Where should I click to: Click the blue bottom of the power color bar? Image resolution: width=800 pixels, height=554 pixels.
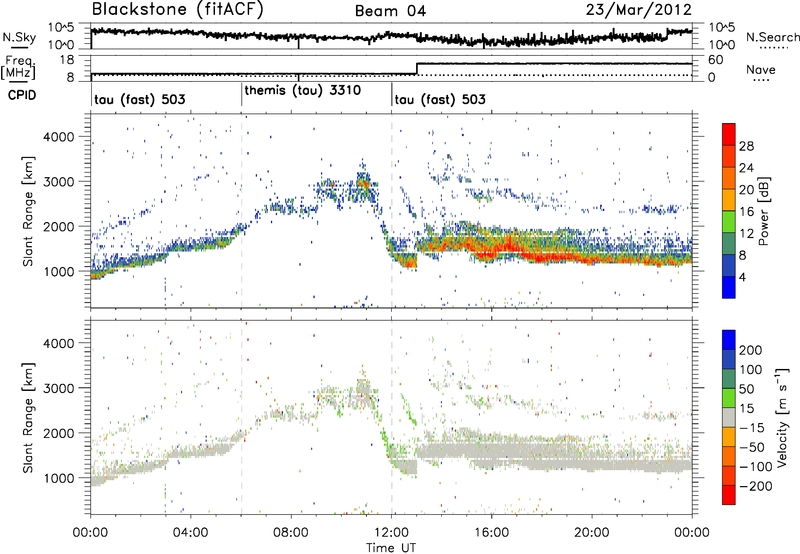point(729,287)
